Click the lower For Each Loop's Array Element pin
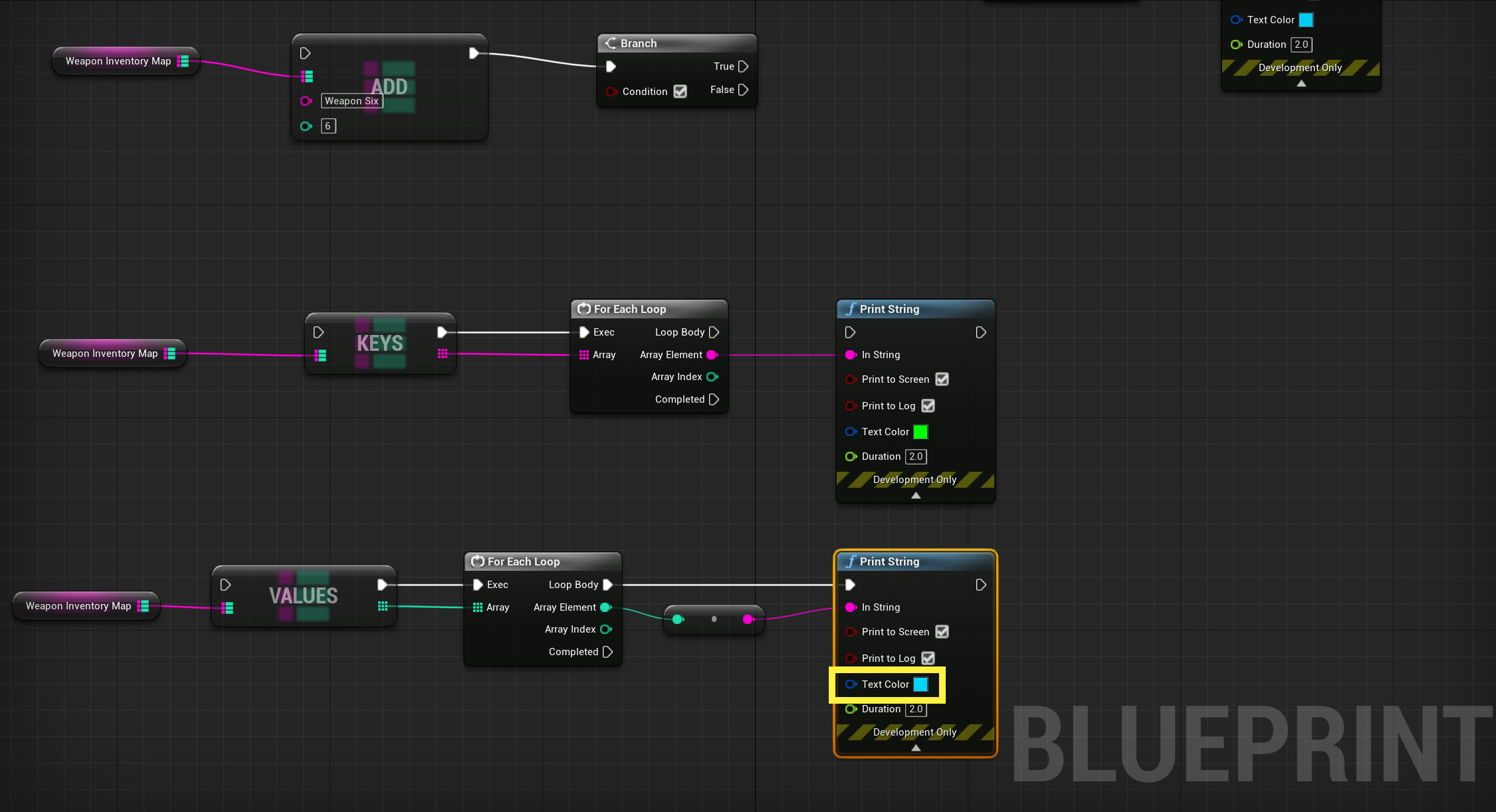1496x812 pixels. click(x=605, y=607)
